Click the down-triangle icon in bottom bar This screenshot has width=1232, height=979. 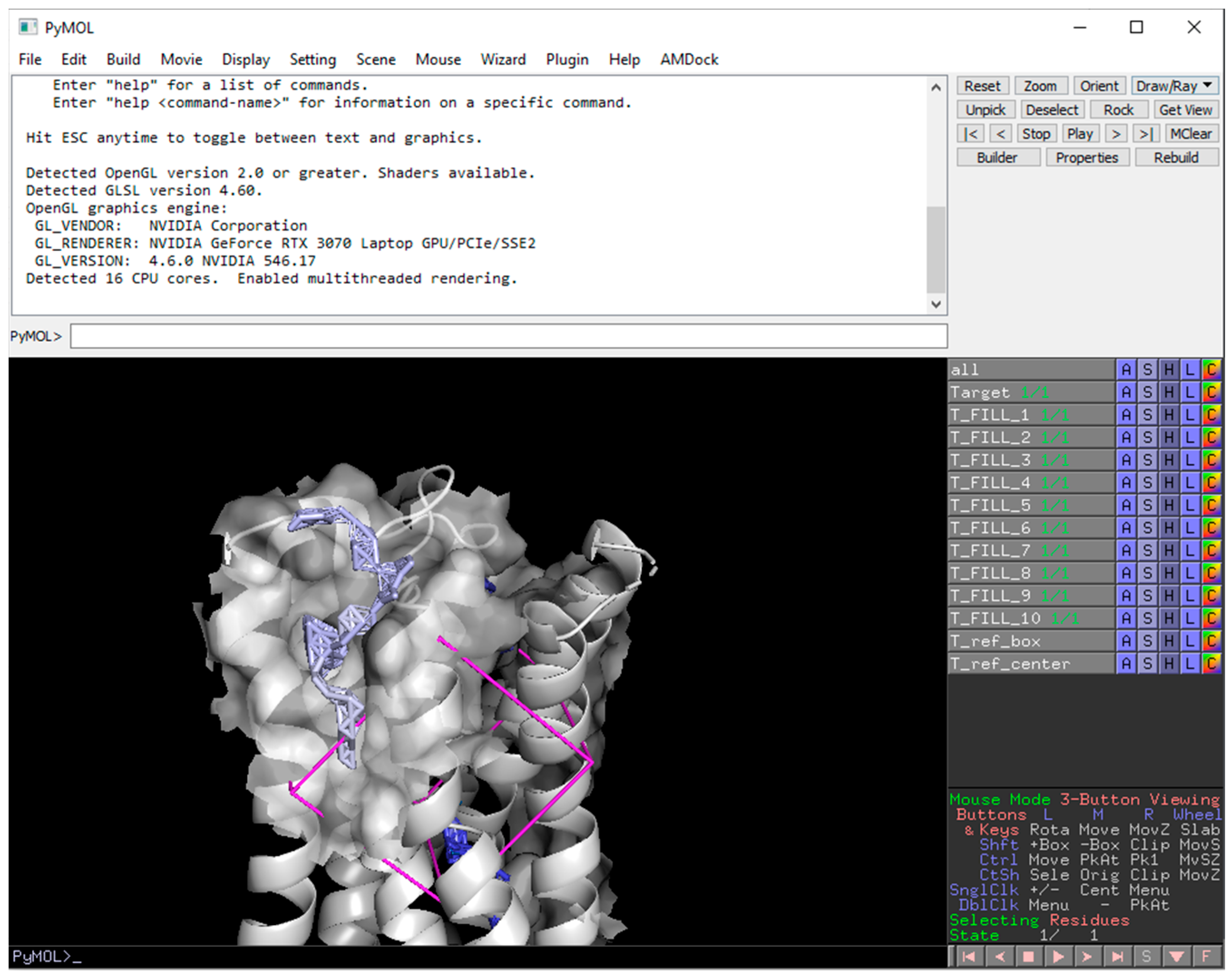(1177, 956)
